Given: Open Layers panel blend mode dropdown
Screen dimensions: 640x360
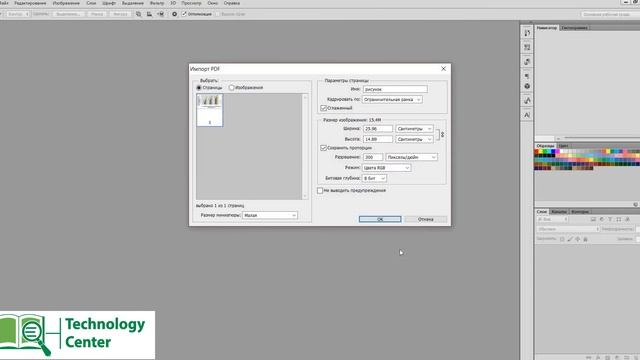Looking at the screenshot, I should click(x=568, y=229).
